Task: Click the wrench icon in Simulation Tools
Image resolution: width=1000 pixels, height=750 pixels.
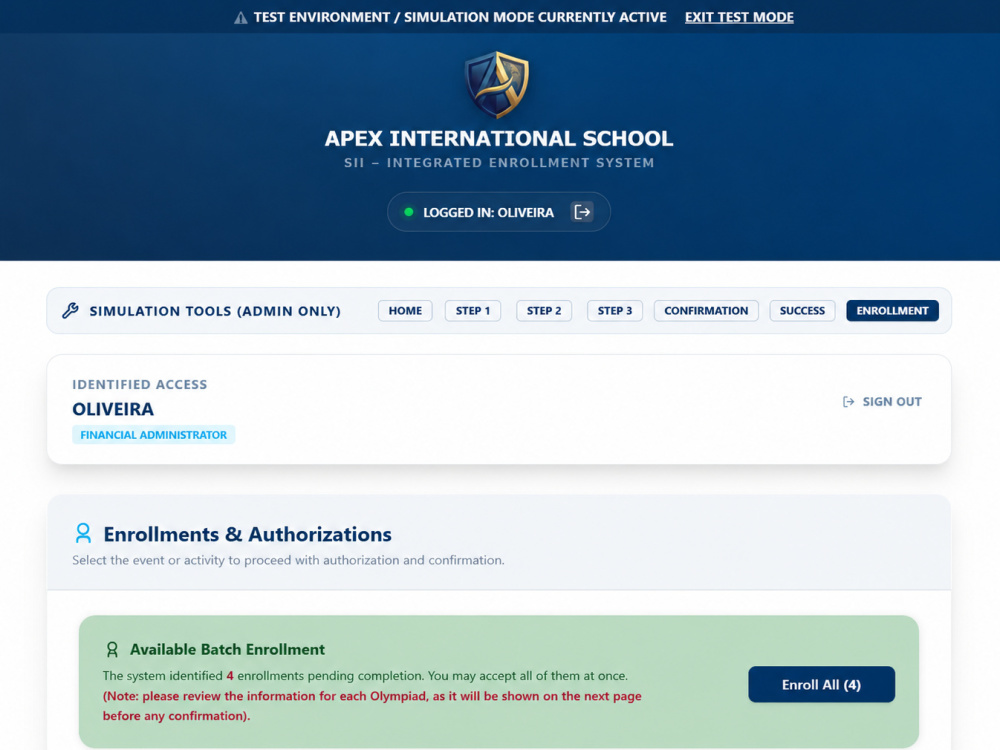Action: 70,311
